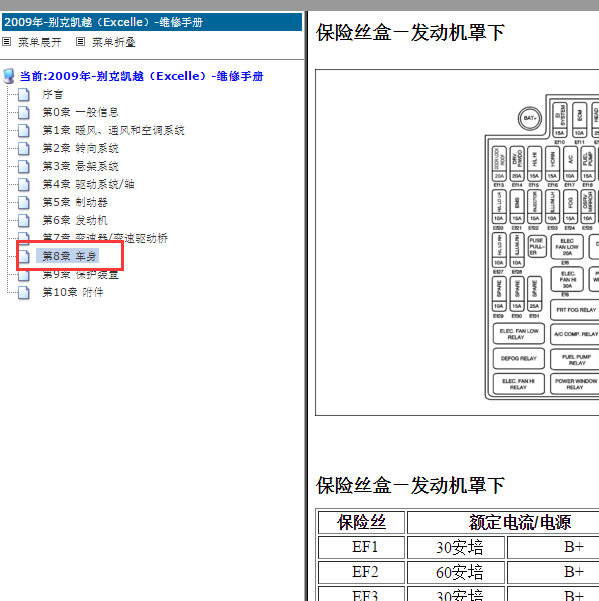Click the 额定电流/电源 table header

(503, 522)
